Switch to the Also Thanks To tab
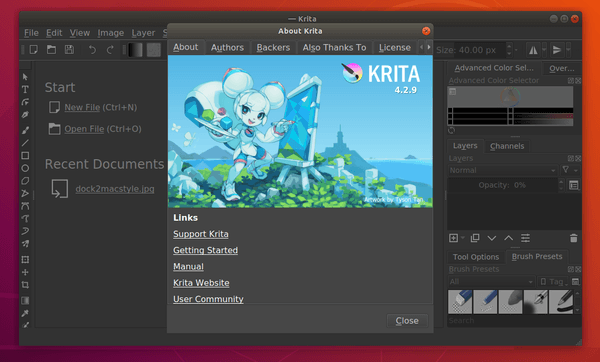The width and height of the screenshot is (600, 362). (x=334, y=47)
